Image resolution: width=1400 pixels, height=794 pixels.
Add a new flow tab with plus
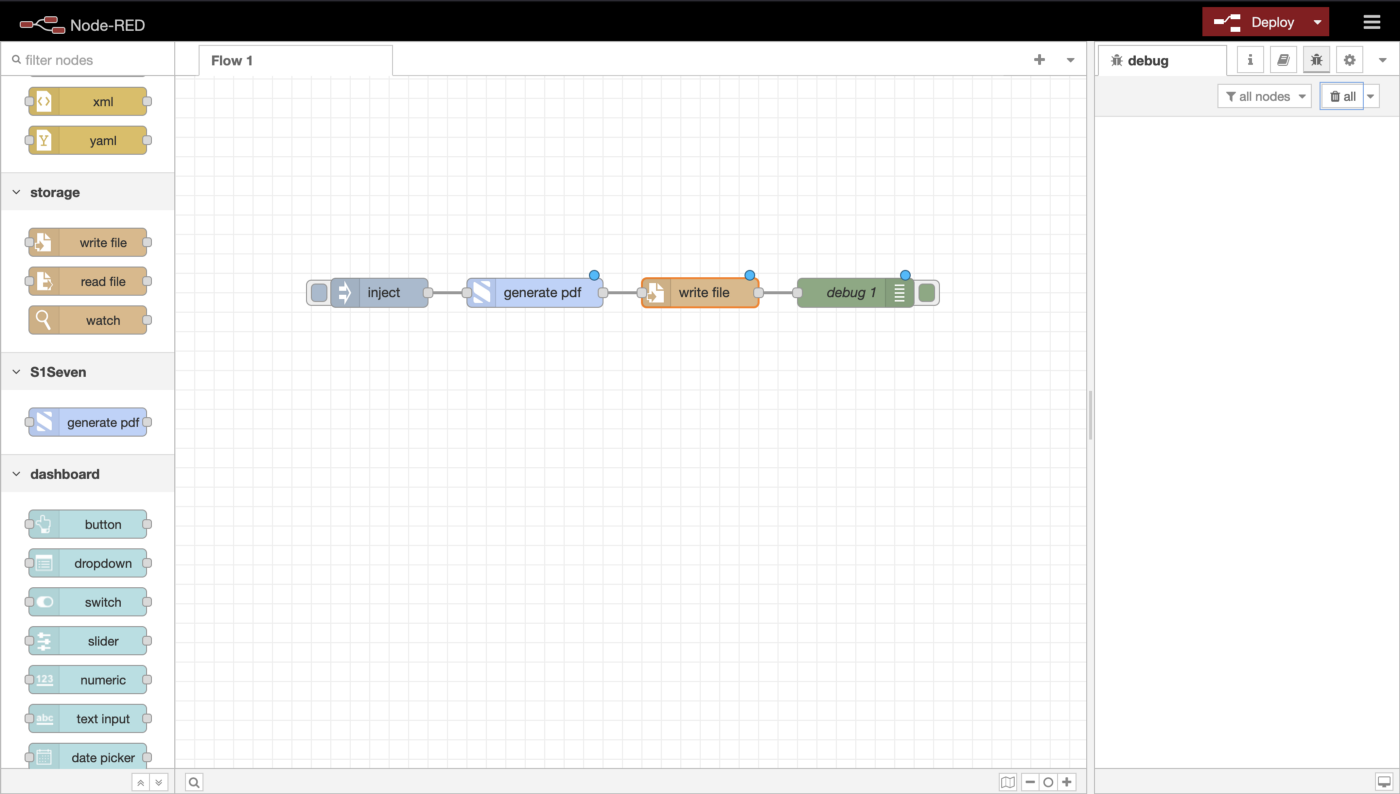tap(1039, 60)
